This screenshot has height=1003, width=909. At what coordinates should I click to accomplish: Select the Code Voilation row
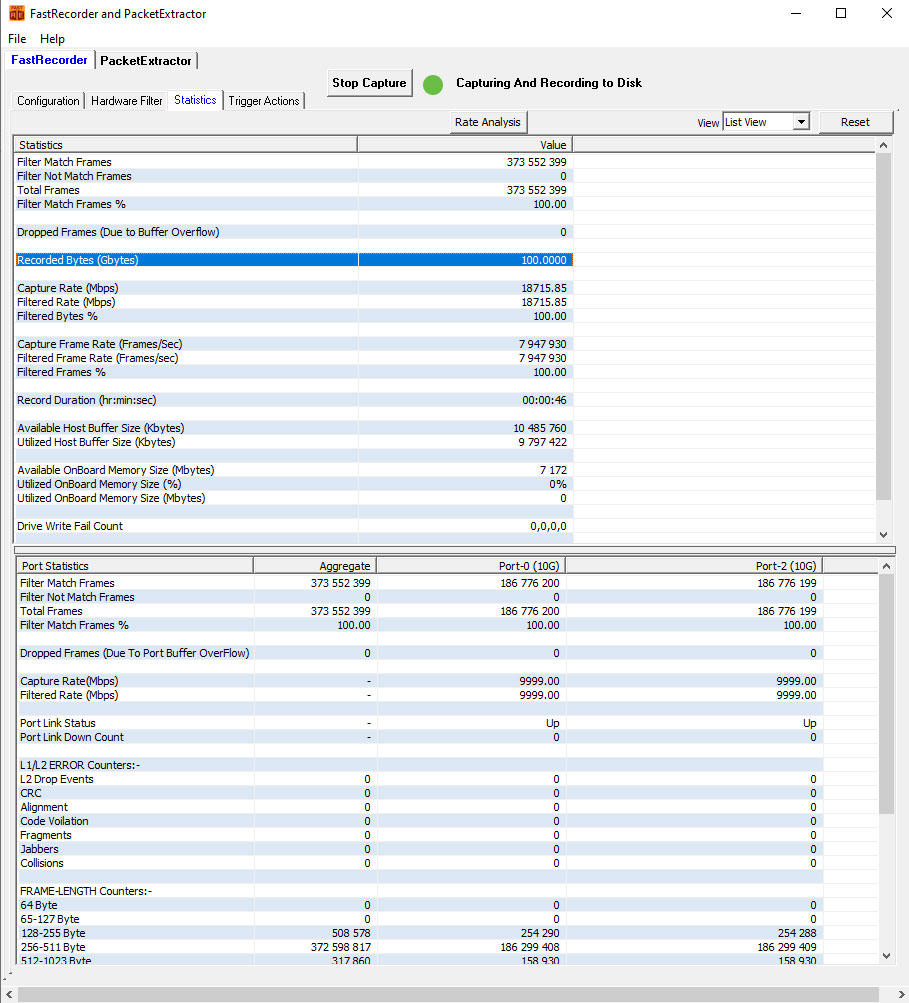(x=420, y=821)
